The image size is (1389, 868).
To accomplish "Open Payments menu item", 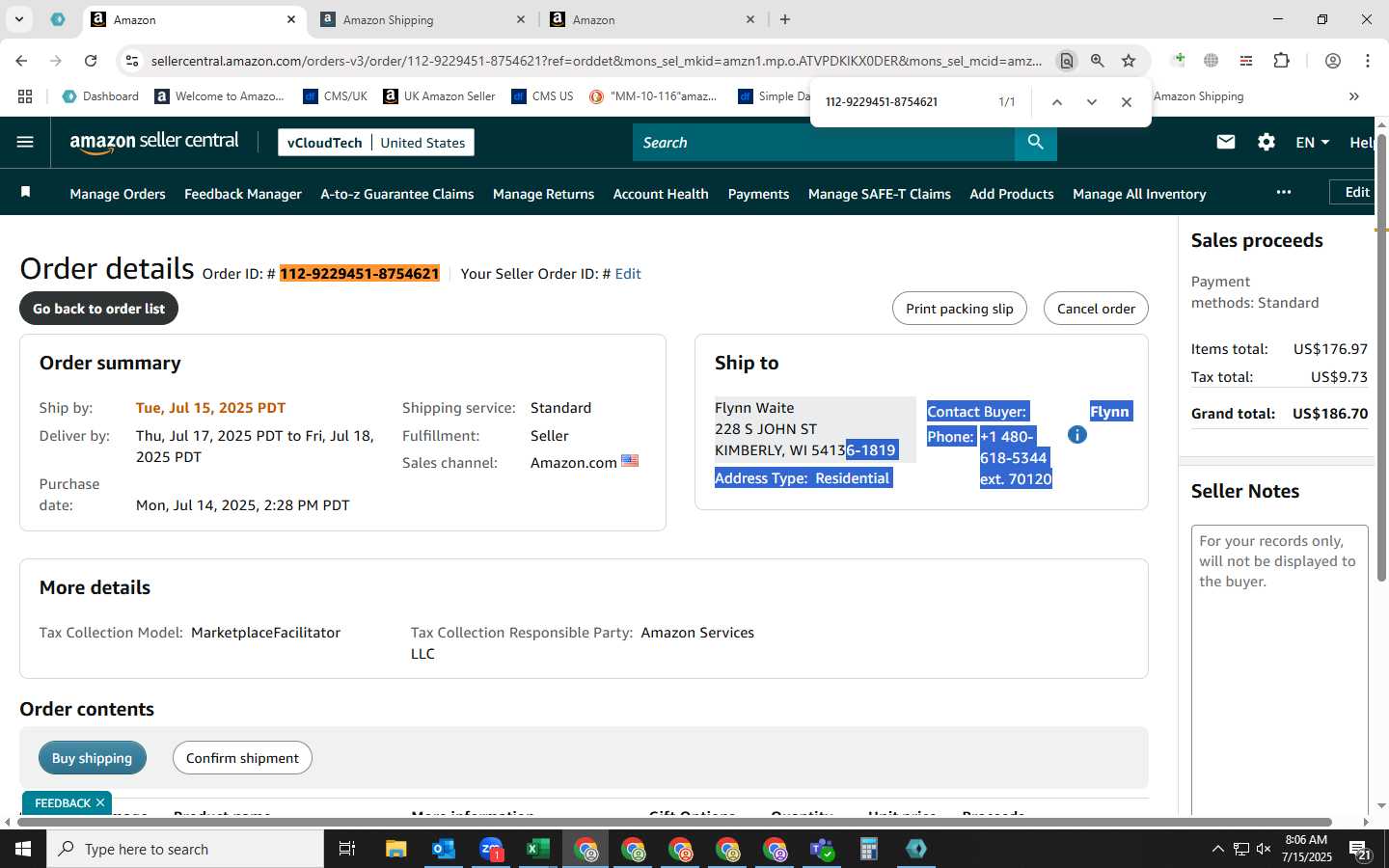I will click(x=758, y=194).
